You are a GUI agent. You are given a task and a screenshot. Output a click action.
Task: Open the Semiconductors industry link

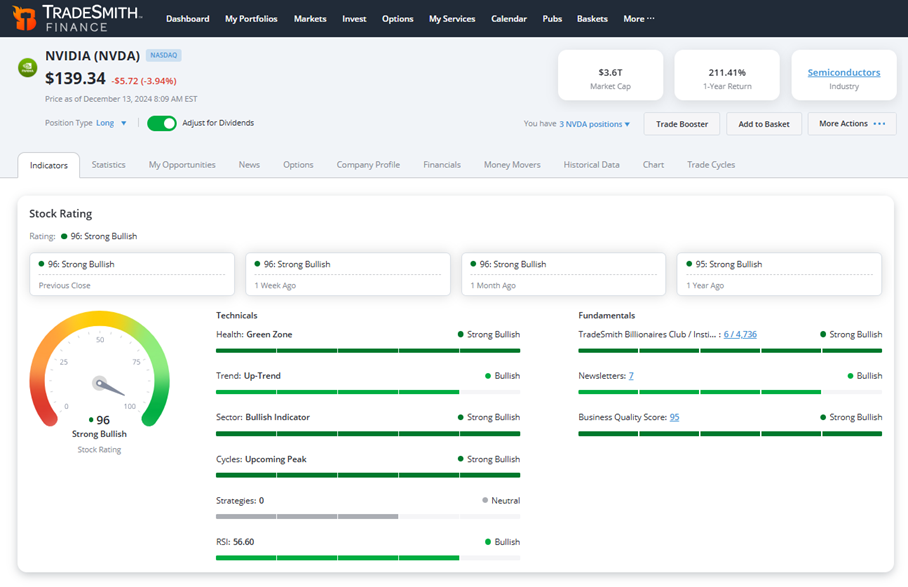(x=844, y=72)
